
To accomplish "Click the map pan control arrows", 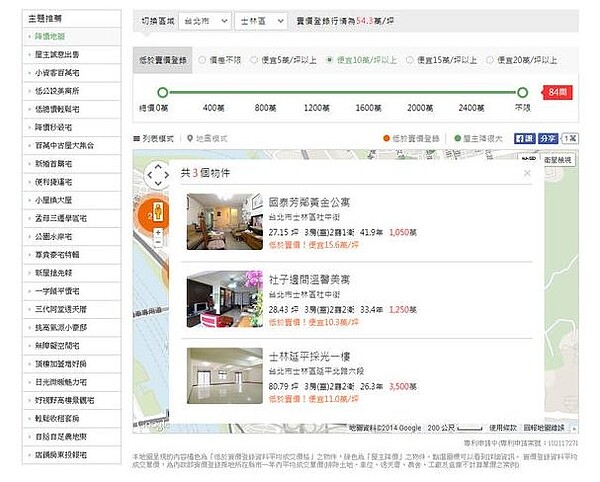I will [158, 175].
